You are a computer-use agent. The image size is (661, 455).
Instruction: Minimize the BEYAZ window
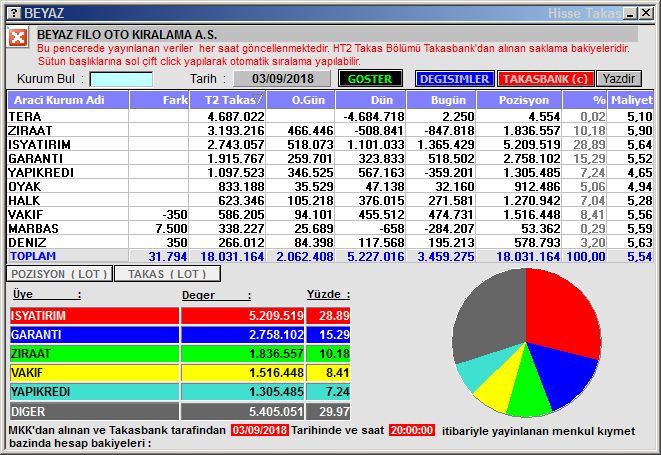pyautogui.click(x=631, y=13)
